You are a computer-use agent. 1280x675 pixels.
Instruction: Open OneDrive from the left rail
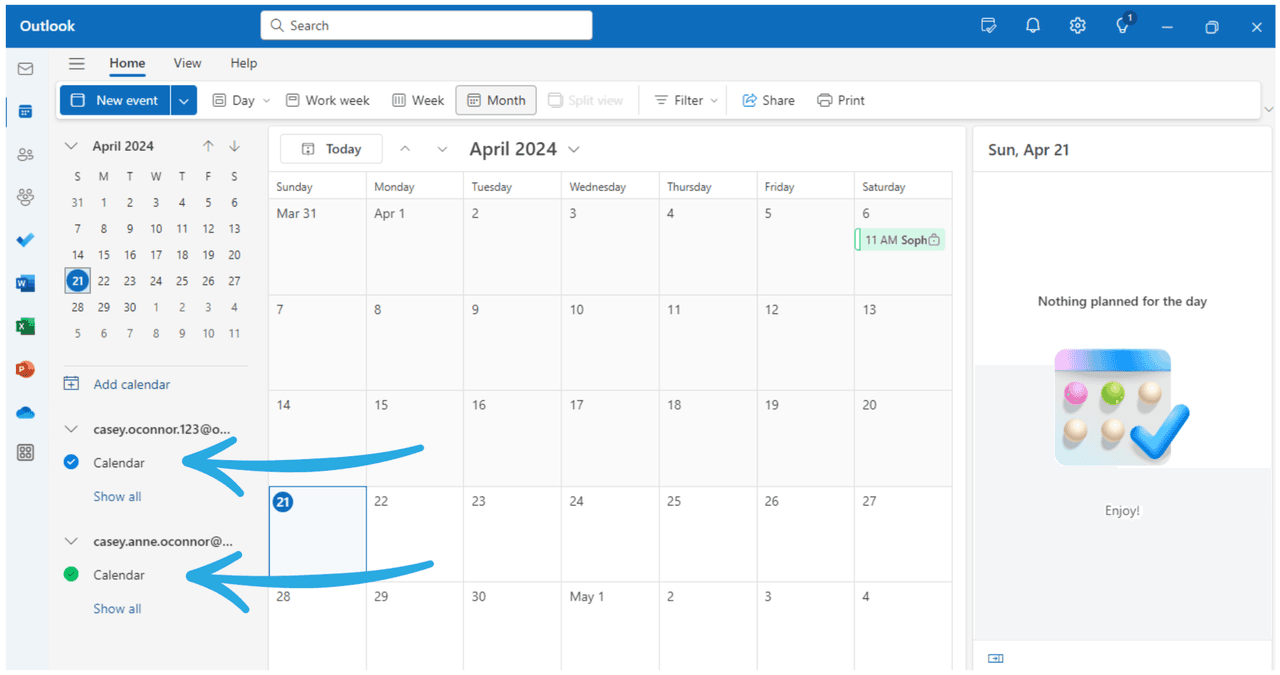coord(25,411)
